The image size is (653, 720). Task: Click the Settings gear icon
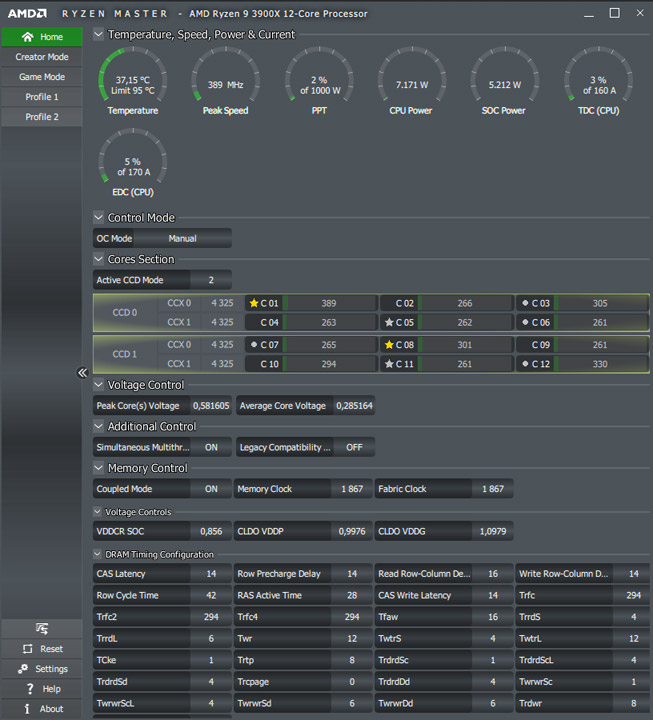(x=23, y=669)
